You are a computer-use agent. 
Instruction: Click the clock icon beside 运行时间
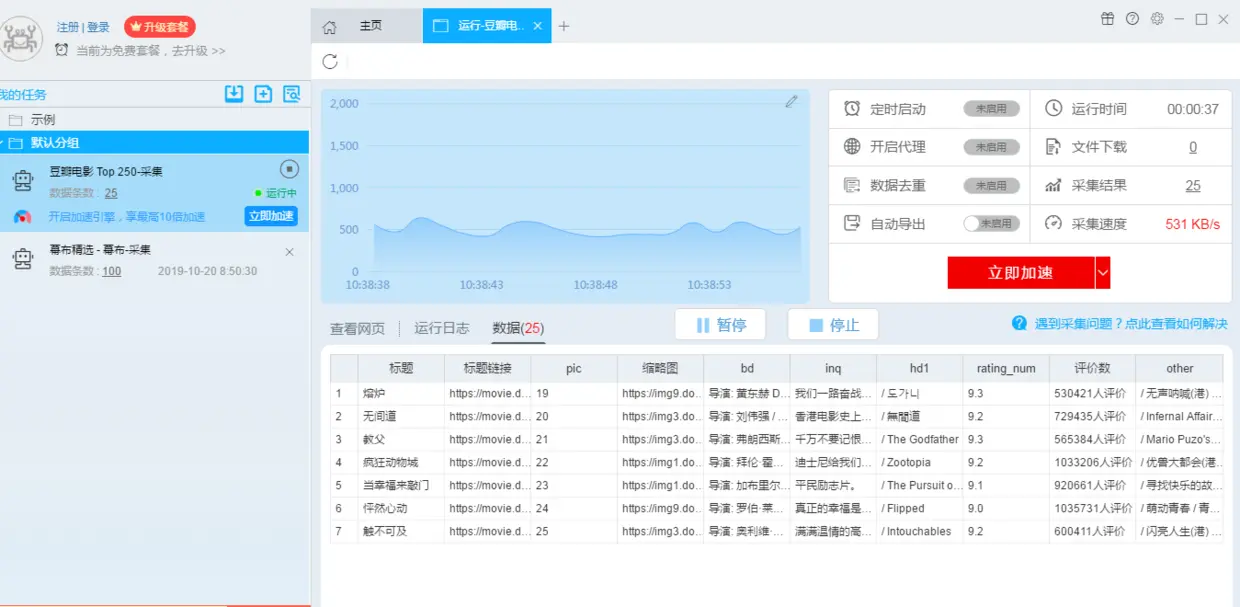coord(1053,108)
